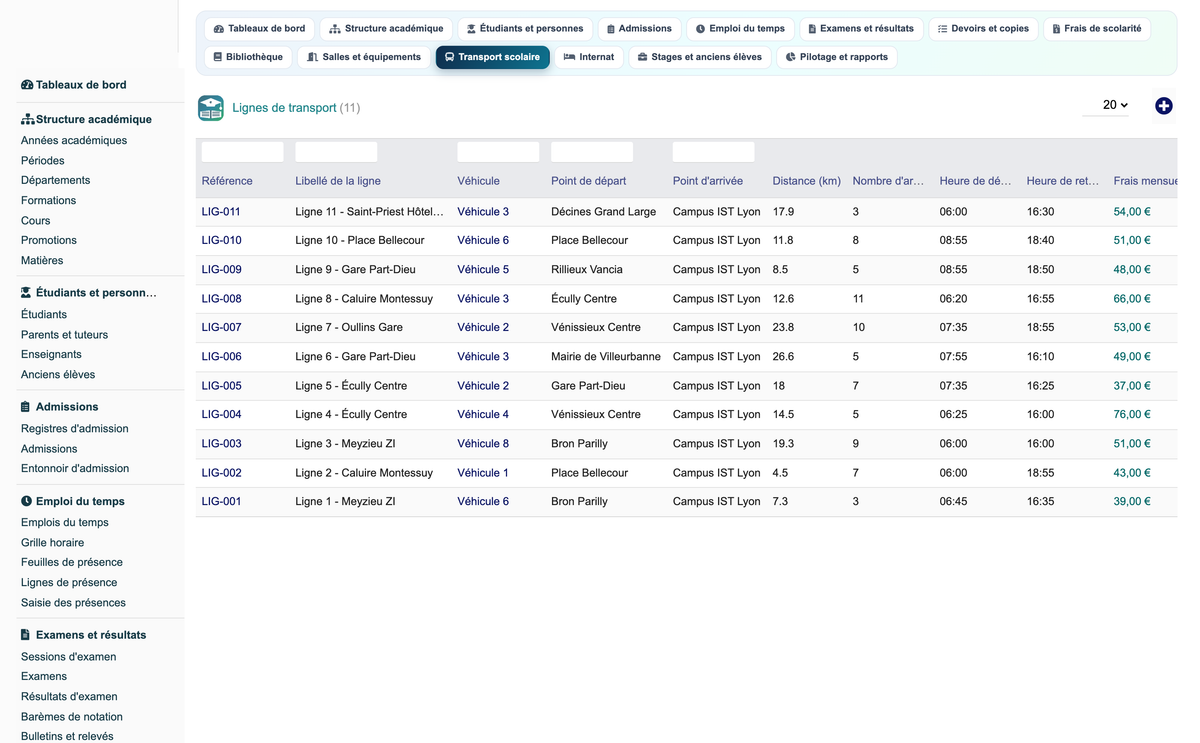1200x743 pixels.
Task: Open Périodes in sidebar
Action: [x=43, y=161]
